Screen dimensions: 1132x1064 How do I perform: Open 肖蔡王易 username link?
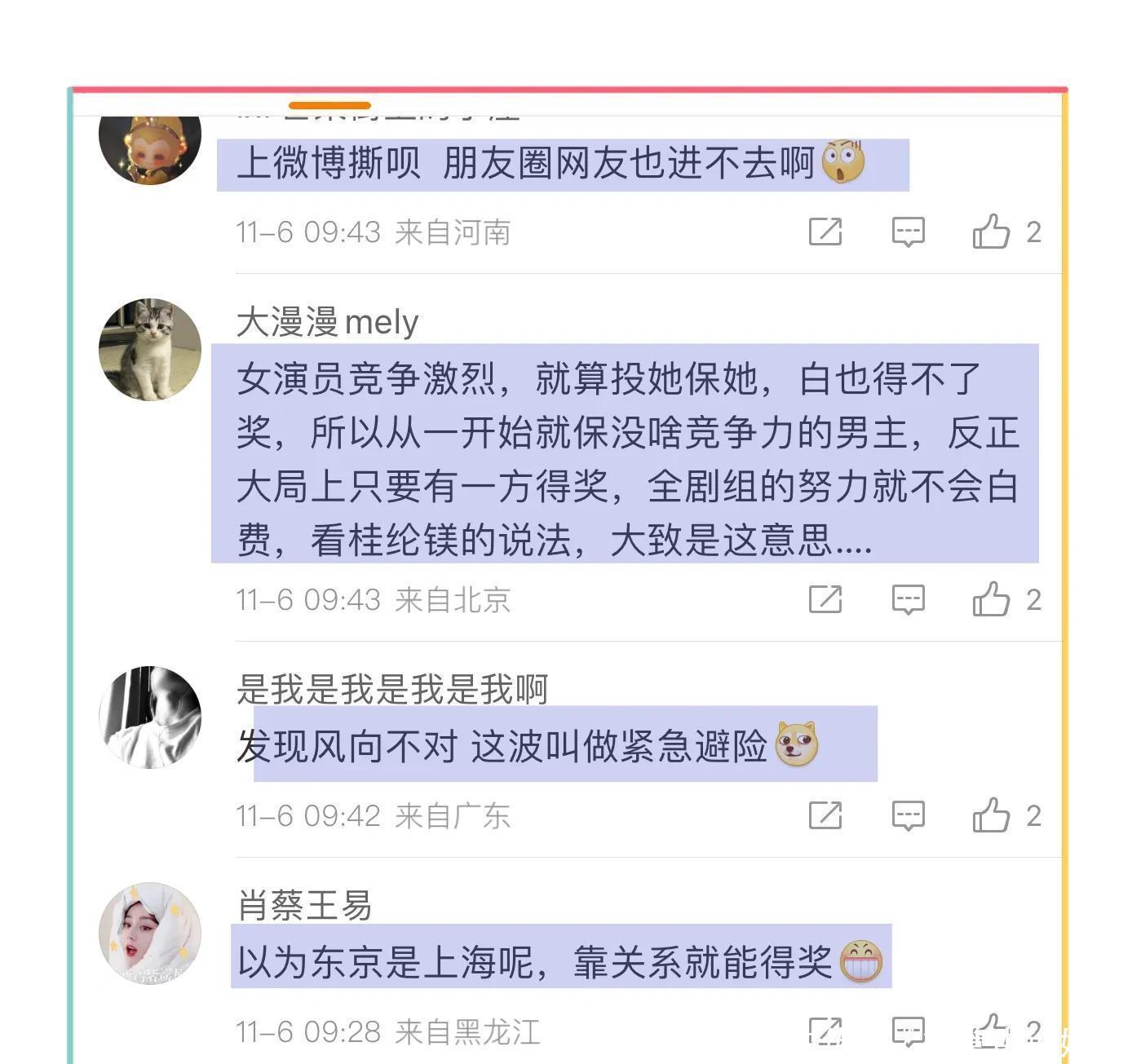pyautogui.click(x=304, y=906)
